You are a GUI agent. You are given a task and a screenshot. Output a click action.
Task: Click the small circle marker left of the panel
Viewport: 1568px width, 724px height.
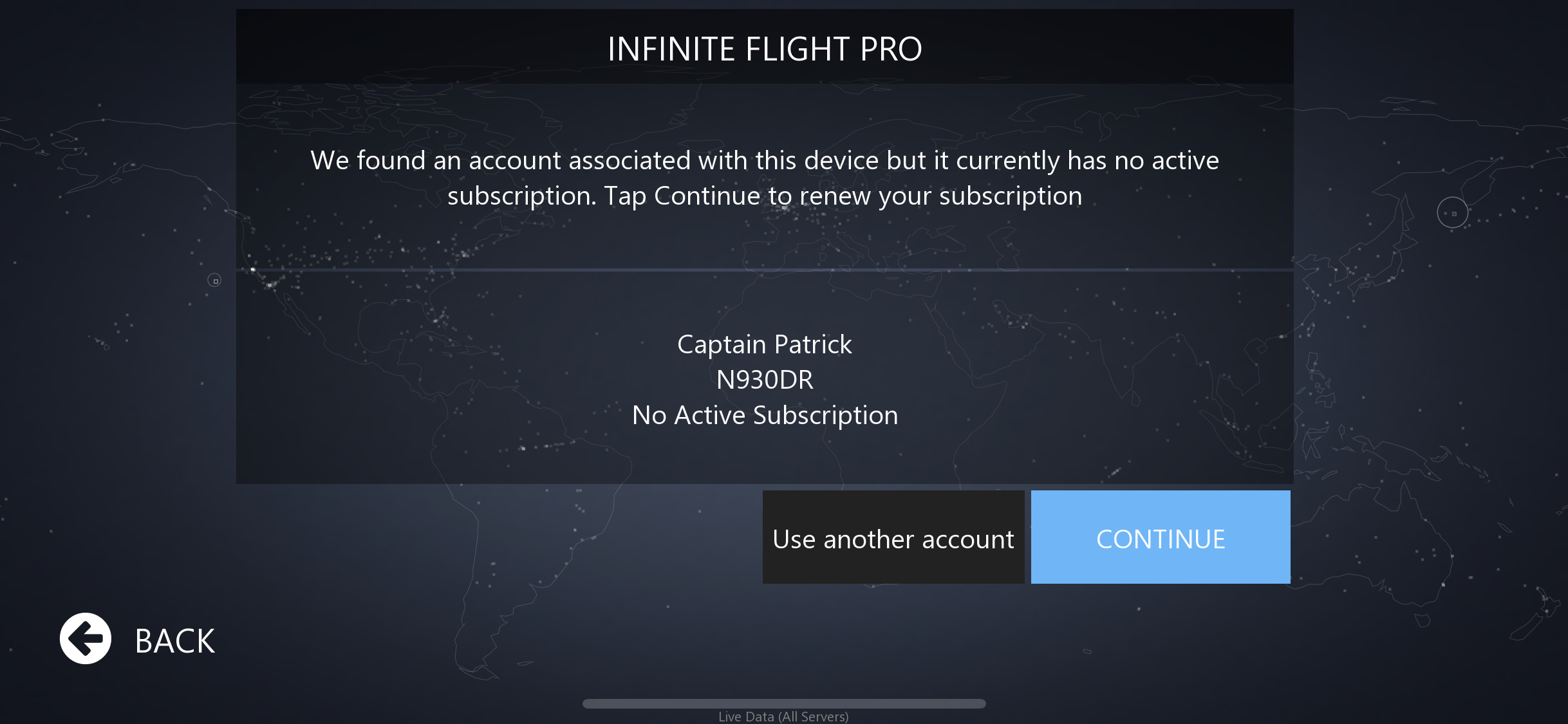click(214, 281)
